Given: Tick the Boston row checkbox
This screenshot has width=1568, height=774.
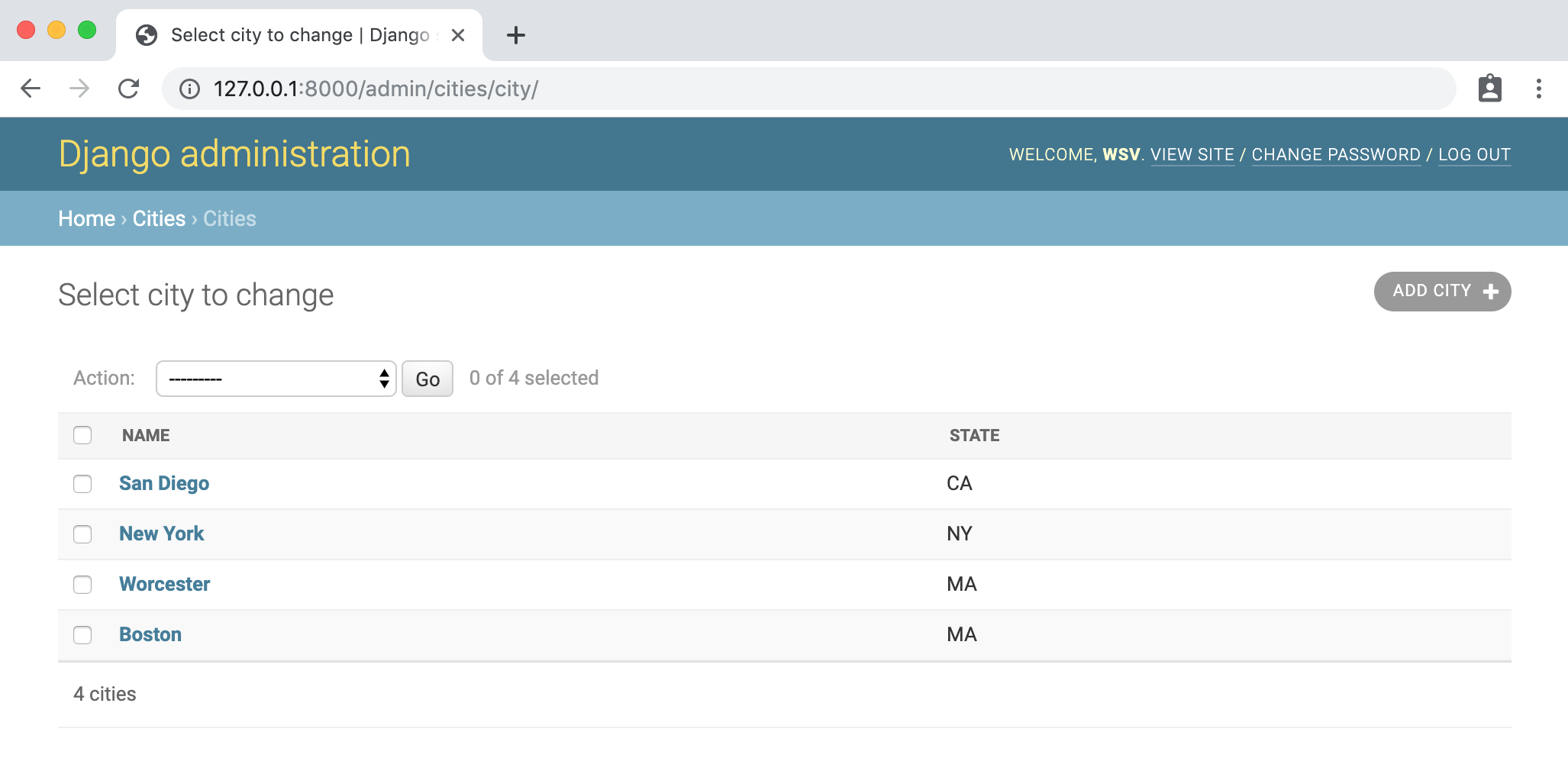Looking at the screenshot, I should (x=82, y=635).
